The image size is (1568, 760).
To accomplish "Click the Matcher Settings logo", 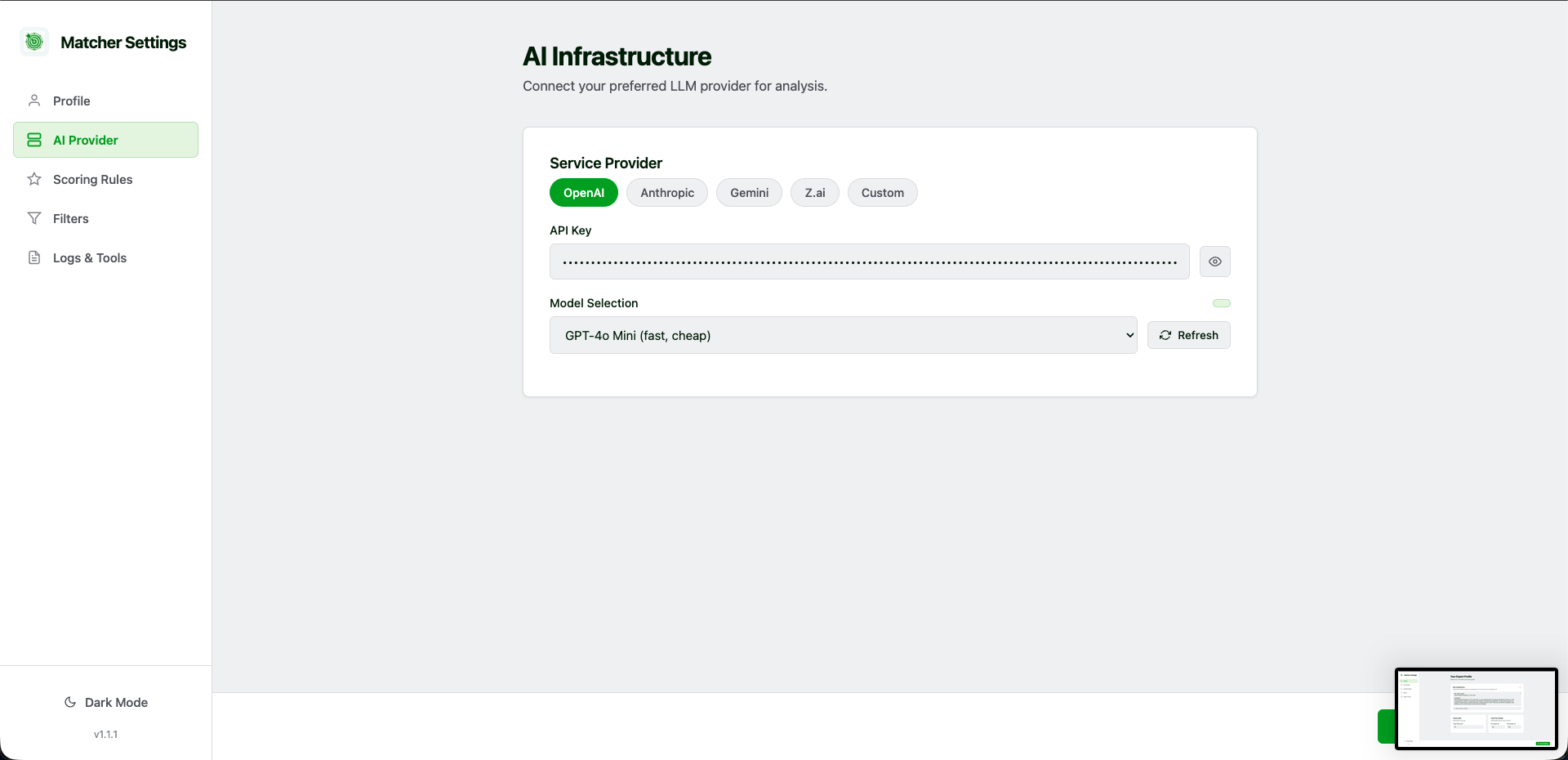I will click(x=33, y=41).
